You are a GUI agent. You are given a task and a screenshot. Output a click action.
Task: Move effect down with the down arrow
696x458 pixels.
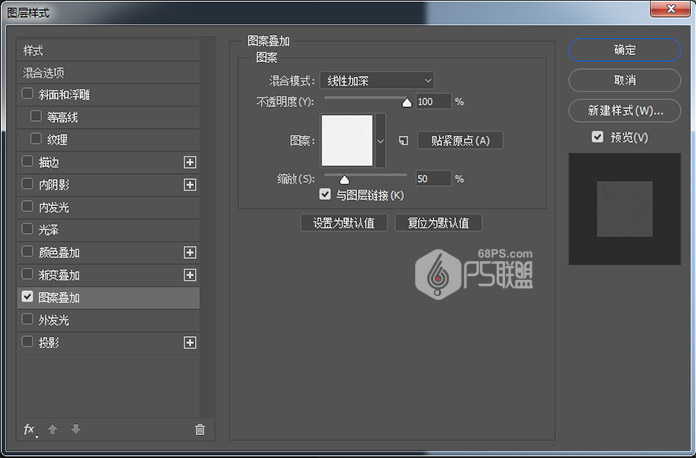click(76, 429)
